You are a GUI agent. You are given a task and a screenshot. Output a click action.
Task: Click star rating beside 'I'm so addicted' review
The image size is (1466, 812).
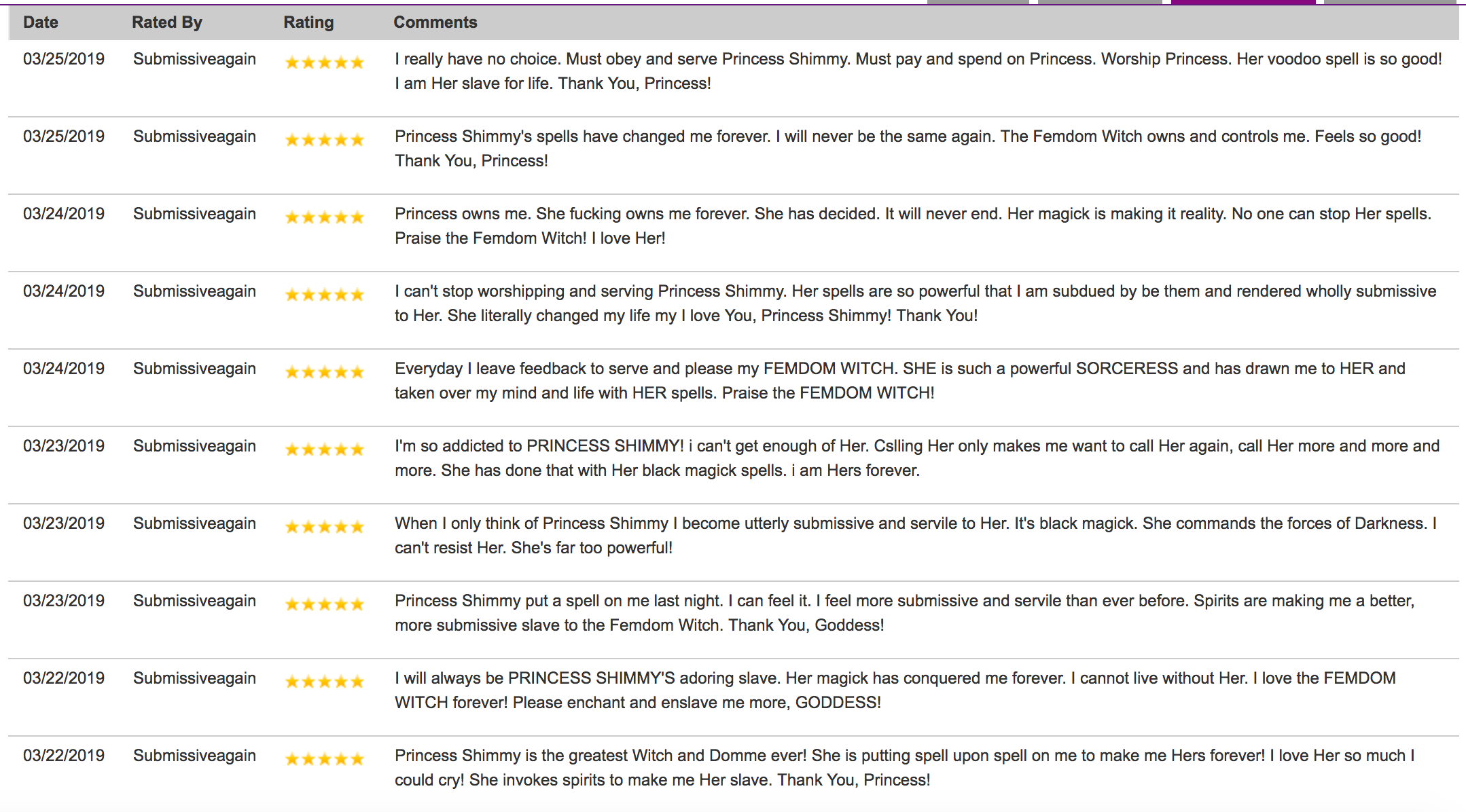tap(325, 450)
